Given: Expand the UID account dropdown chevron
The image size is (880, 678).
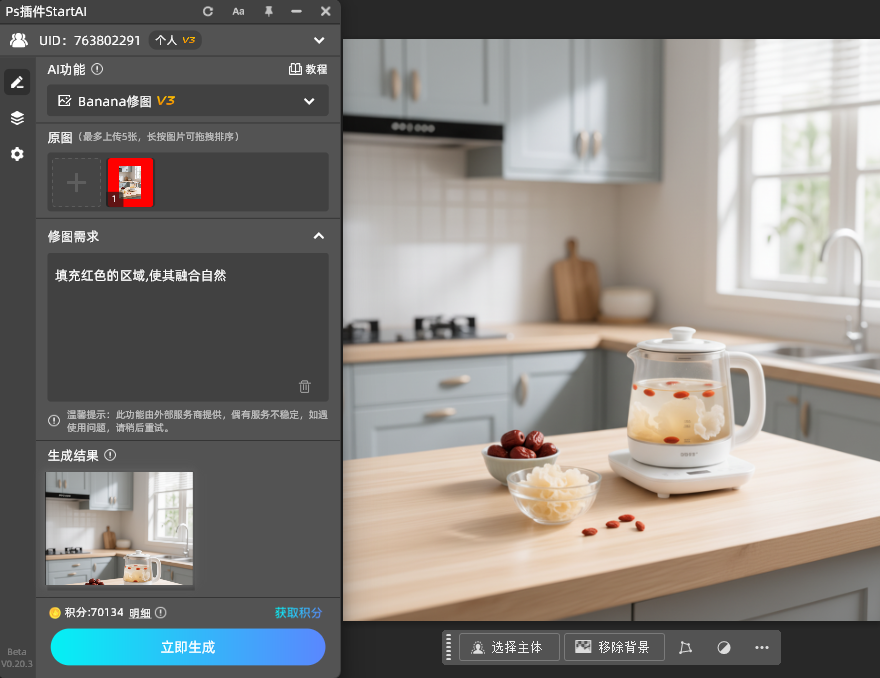Looking at the screenshot, I should point(319,40).
